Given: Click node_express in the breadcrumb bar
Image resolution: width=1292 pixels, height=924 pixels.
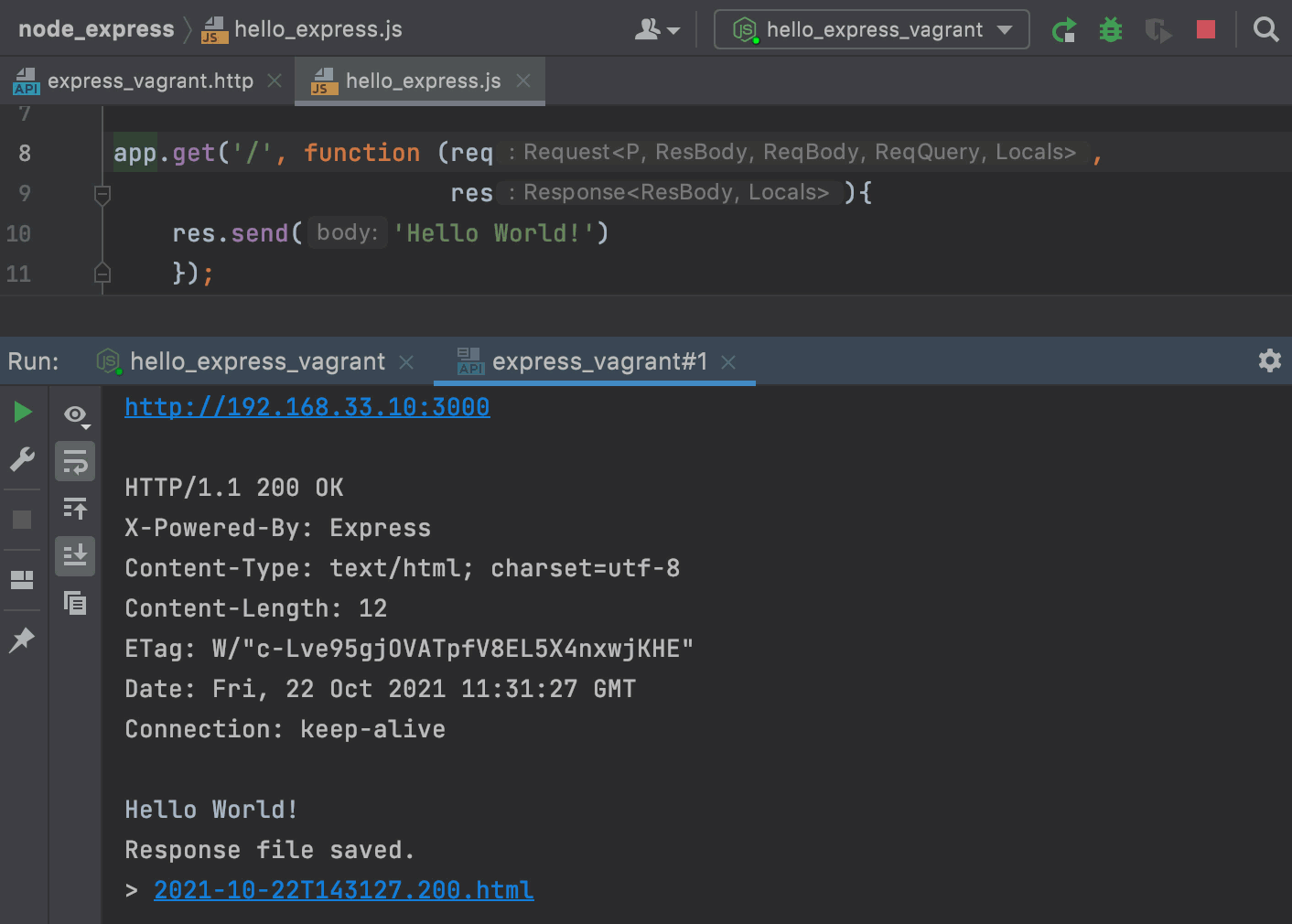Looking at the screenshot, I should (95, 28).
